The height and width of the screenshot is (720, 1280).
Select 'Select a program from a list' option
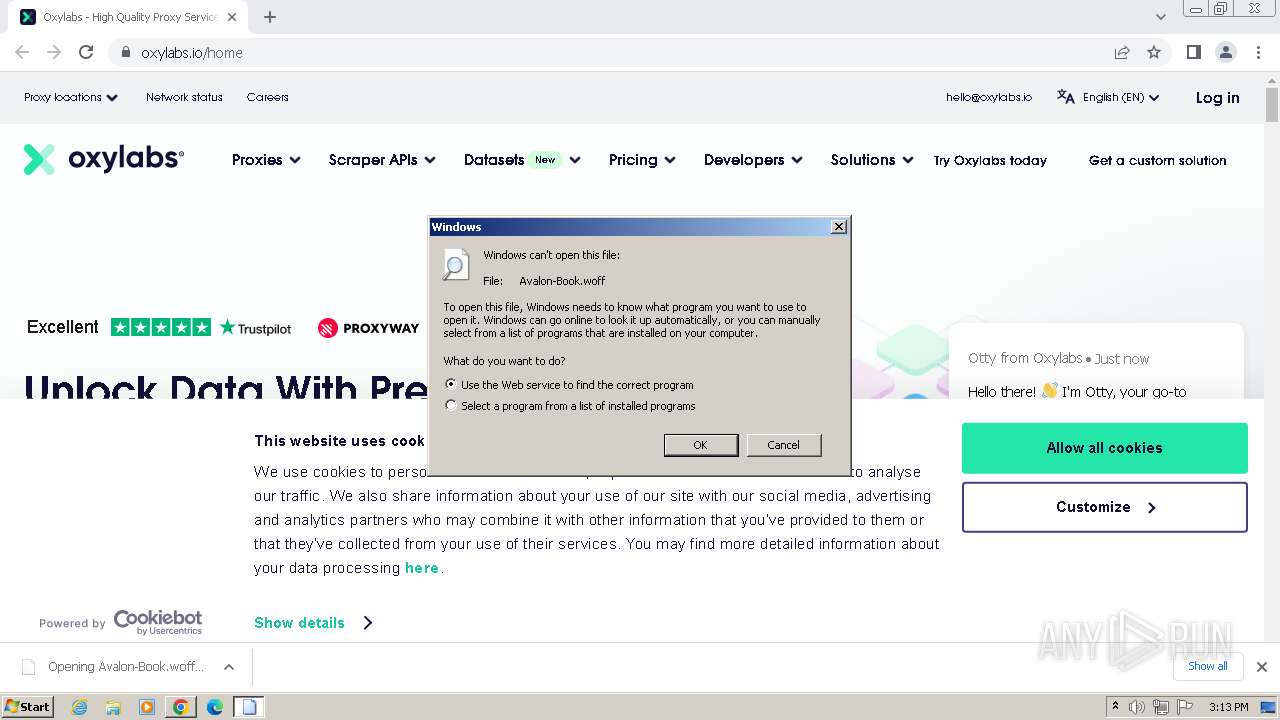[x=451, y=406]
